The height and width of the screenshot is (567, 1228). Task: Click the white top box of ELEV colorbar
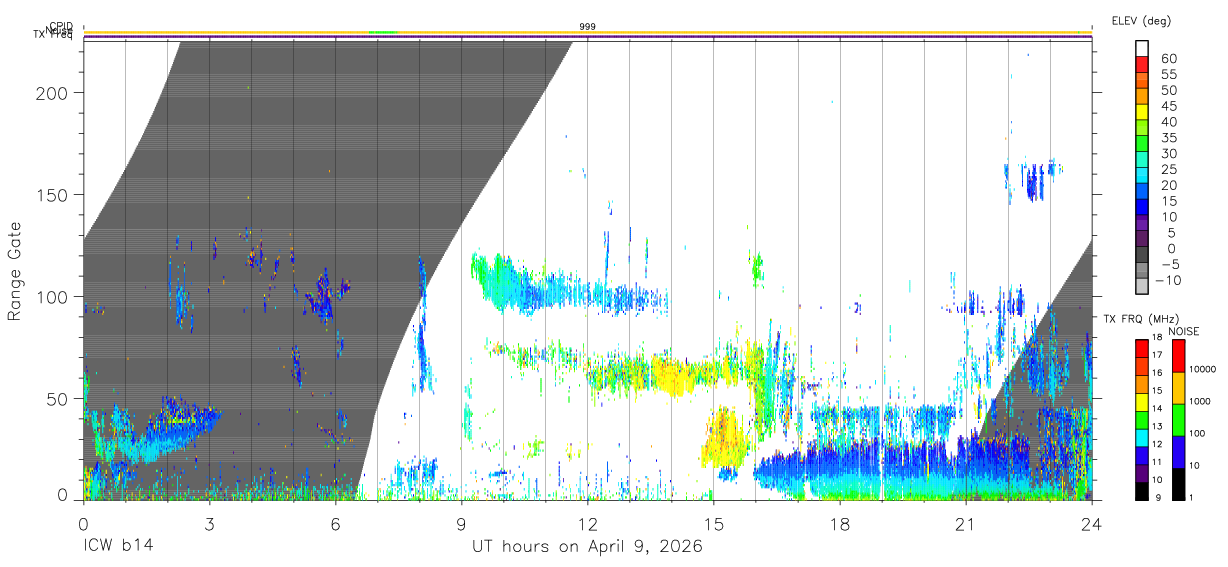[1142, 49]
